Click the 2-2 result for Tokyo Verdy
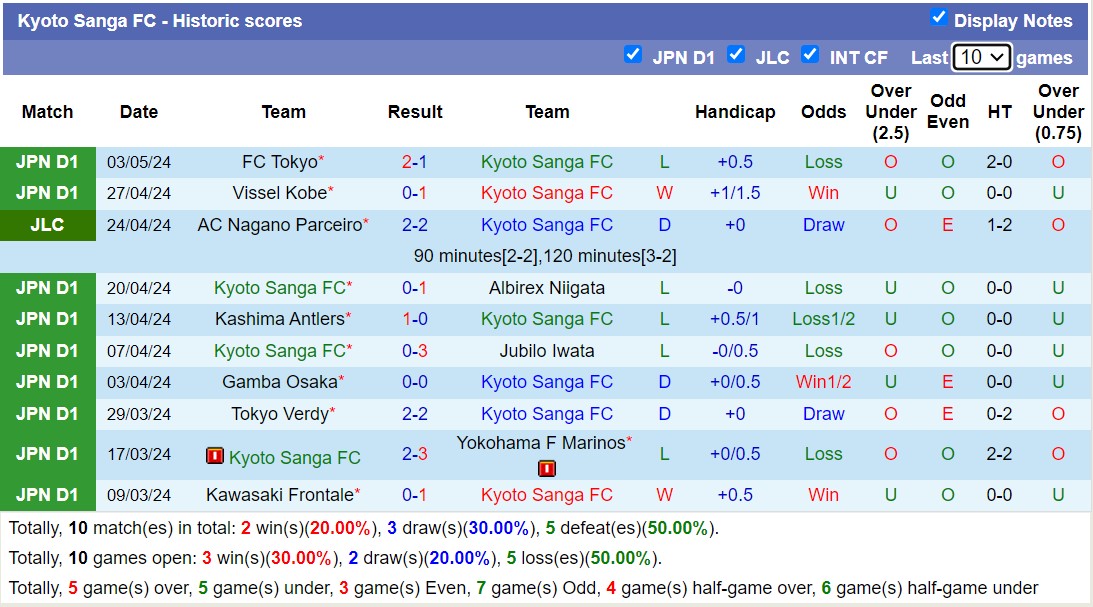This screenshot has height=607, width=1093. (415, 413)
